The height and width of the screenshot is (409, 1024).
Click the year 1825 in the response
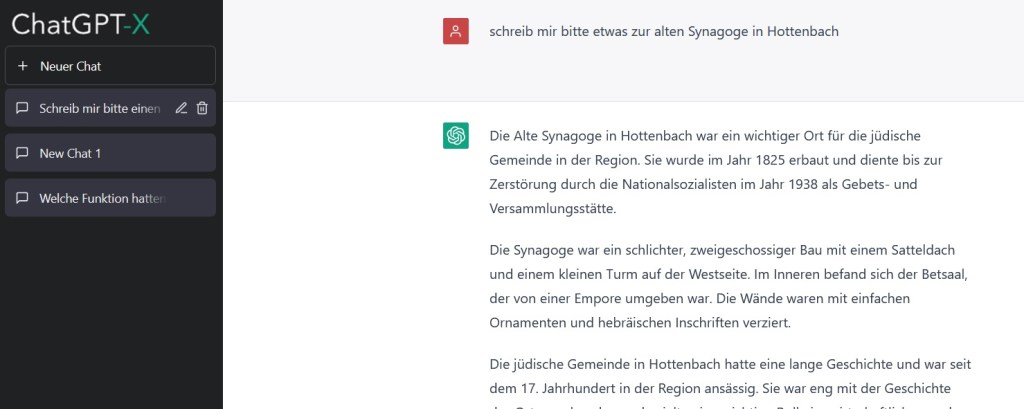click(x=783, y=160)
